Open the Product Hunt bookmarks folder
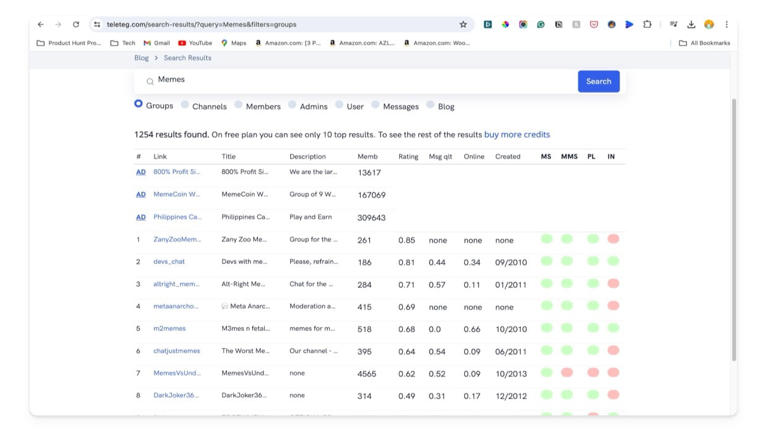 pyautogui.click(x=69, y=43)
